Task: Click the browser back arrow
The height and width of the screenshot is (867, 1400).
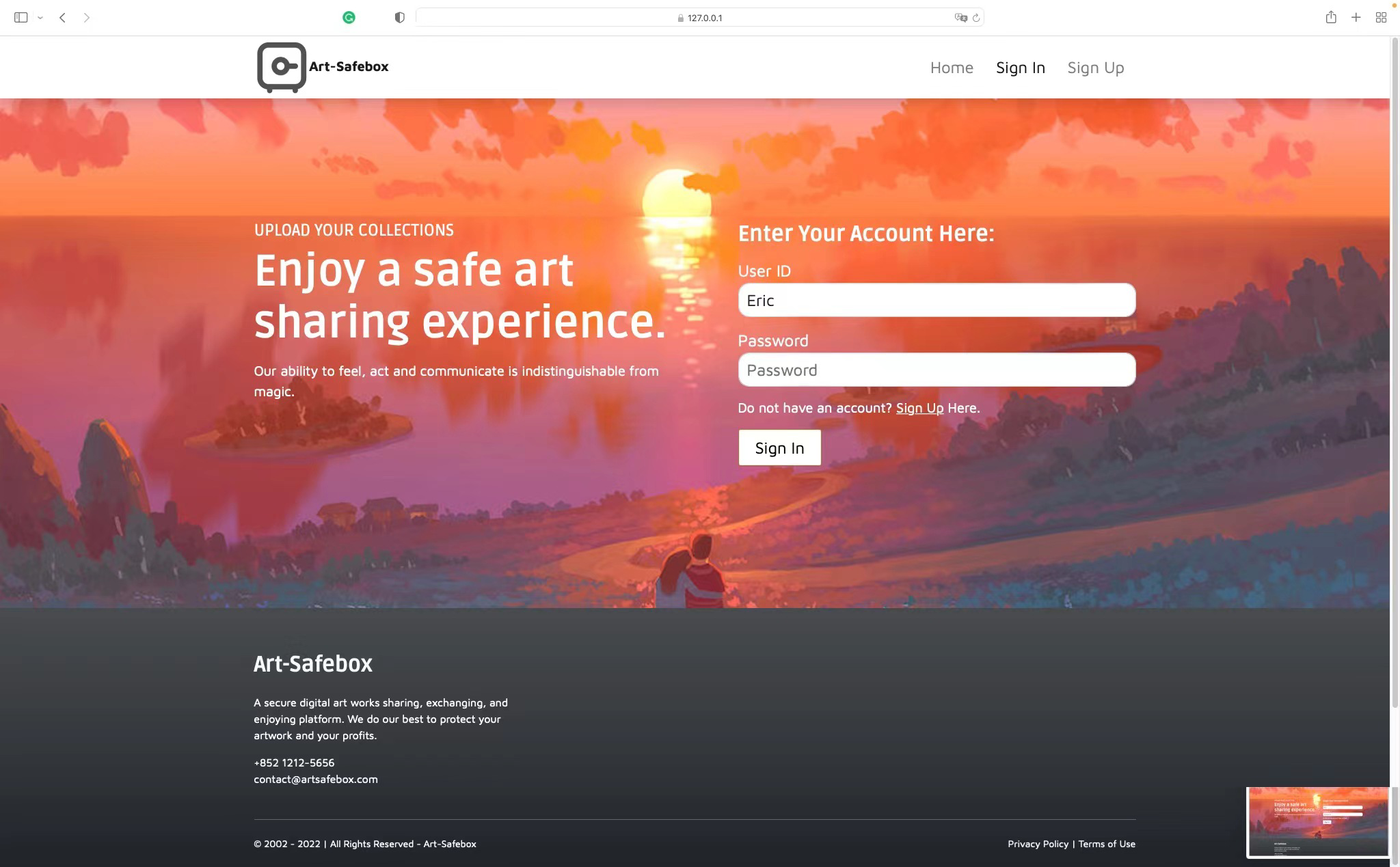Action: [x=62, y=18]
